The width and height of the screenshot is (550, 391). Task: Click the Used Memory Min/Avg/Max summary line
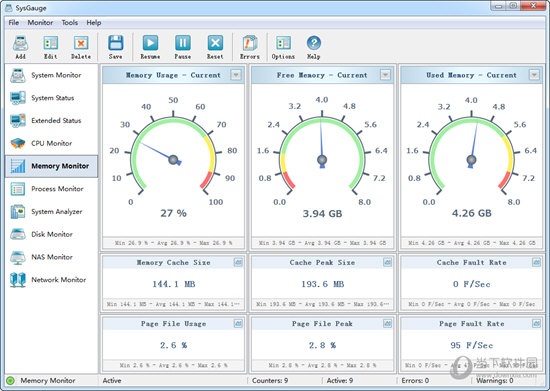(471, 243)
